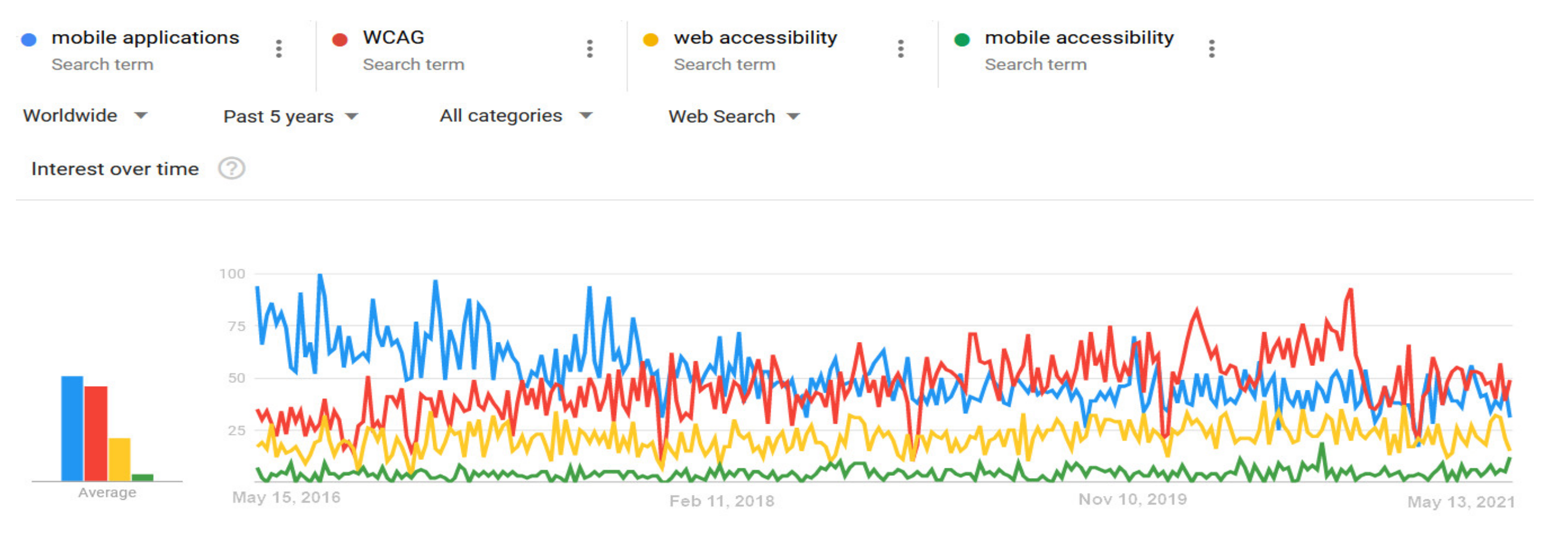Viewport: 1568px width, 538px height.
Task: Click the Interest over time help icon
Action: [x=231, y=169]
